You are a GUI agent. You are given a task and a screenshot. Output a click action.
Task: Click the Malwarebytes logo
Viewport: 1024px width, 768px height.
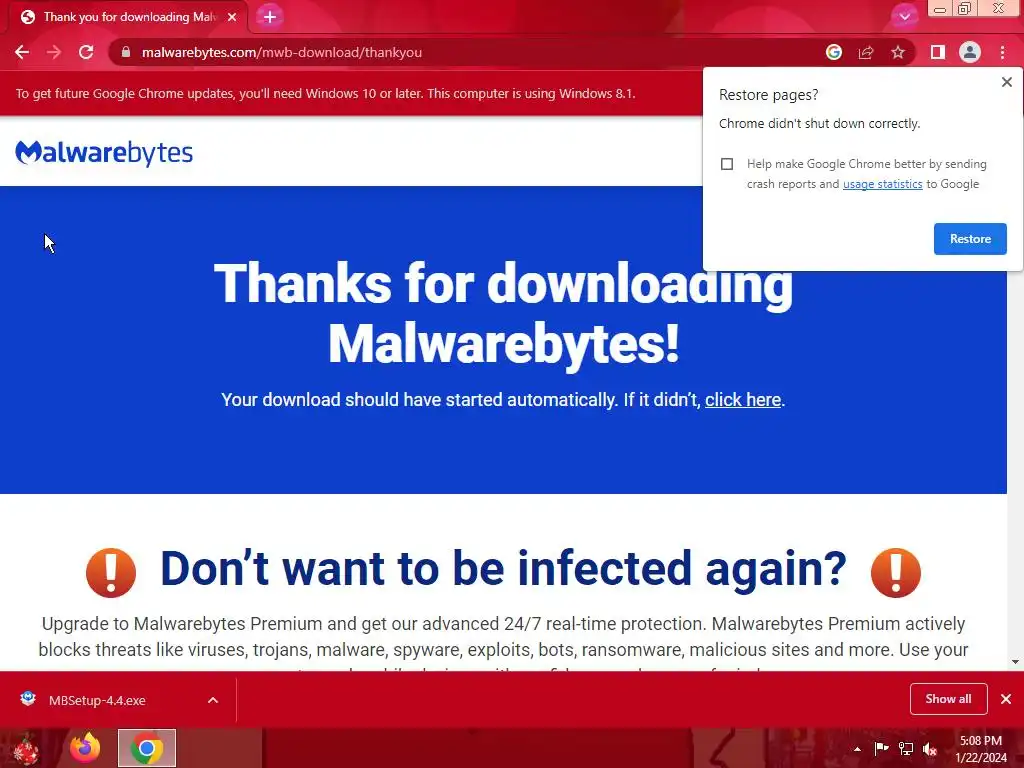point(104,153)
